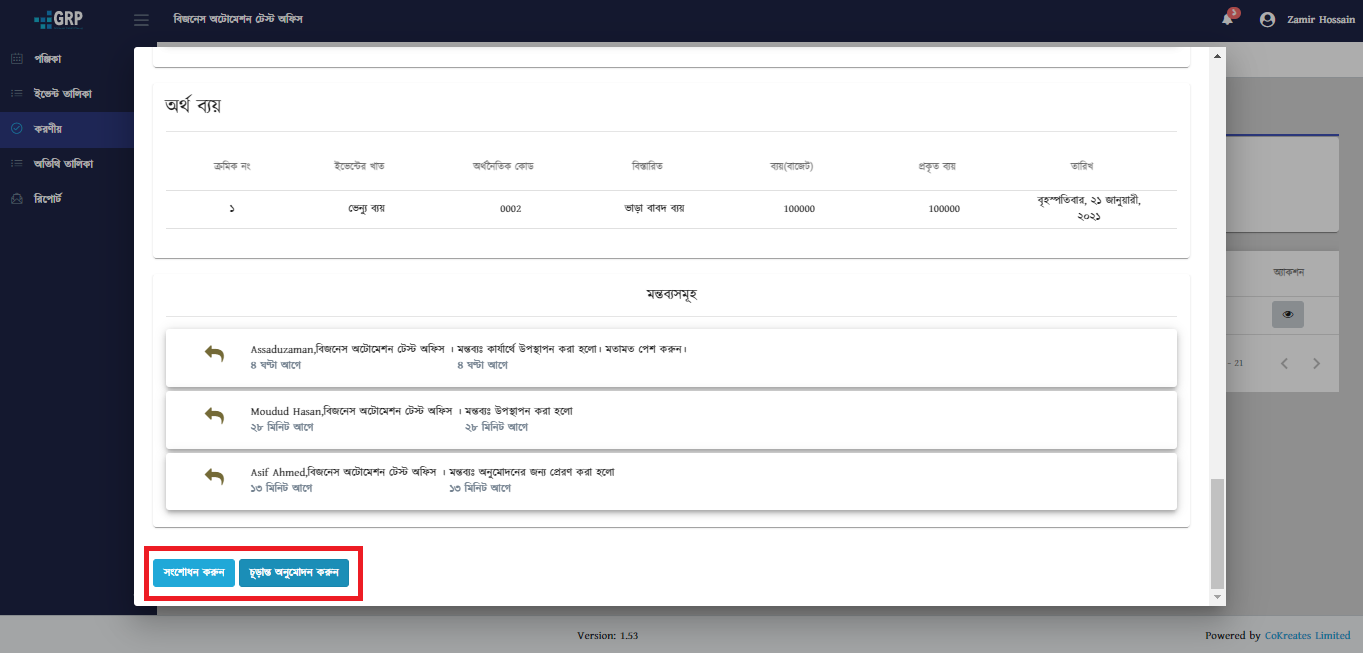Click dialog scrollbar up arrow
The width and height of the screenshot is (1363, 653).
(x=1217, y=57)
